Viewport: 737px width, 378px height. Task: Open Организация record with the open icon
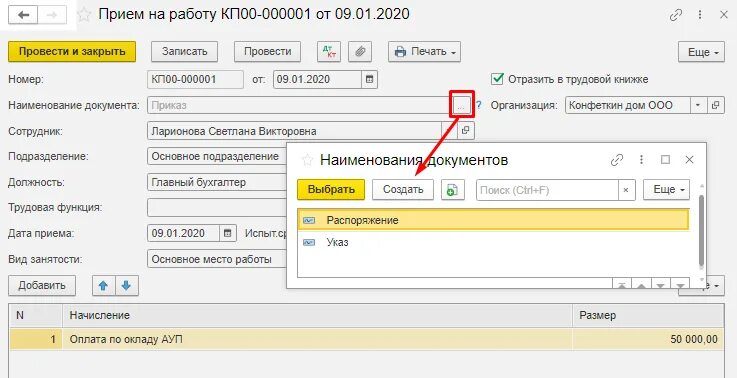715,105
